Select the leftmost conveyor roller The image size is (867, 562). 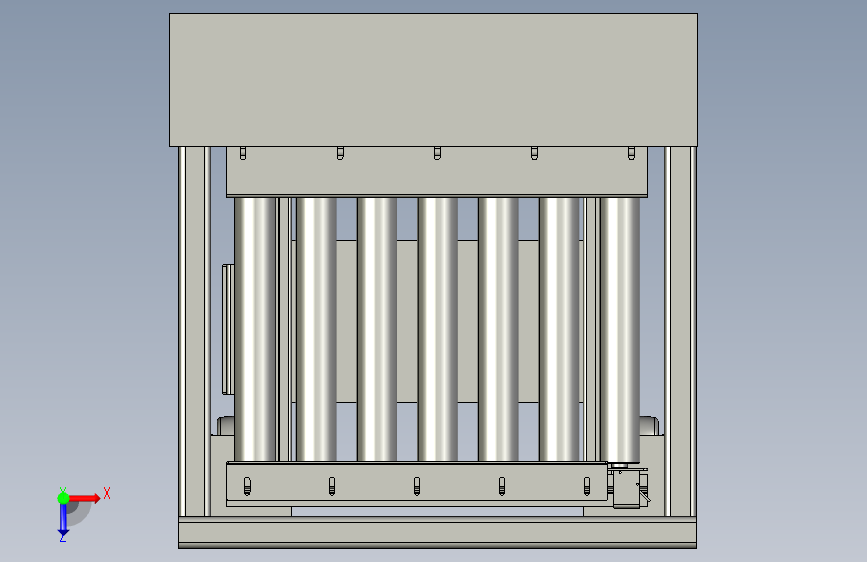(x=255, y=329)
